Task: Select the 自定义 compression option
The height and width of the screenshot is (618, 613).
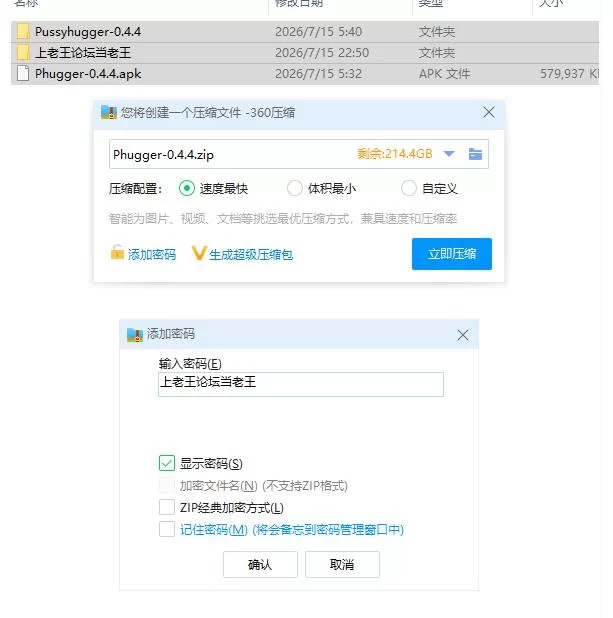Action: coord(408,188)
